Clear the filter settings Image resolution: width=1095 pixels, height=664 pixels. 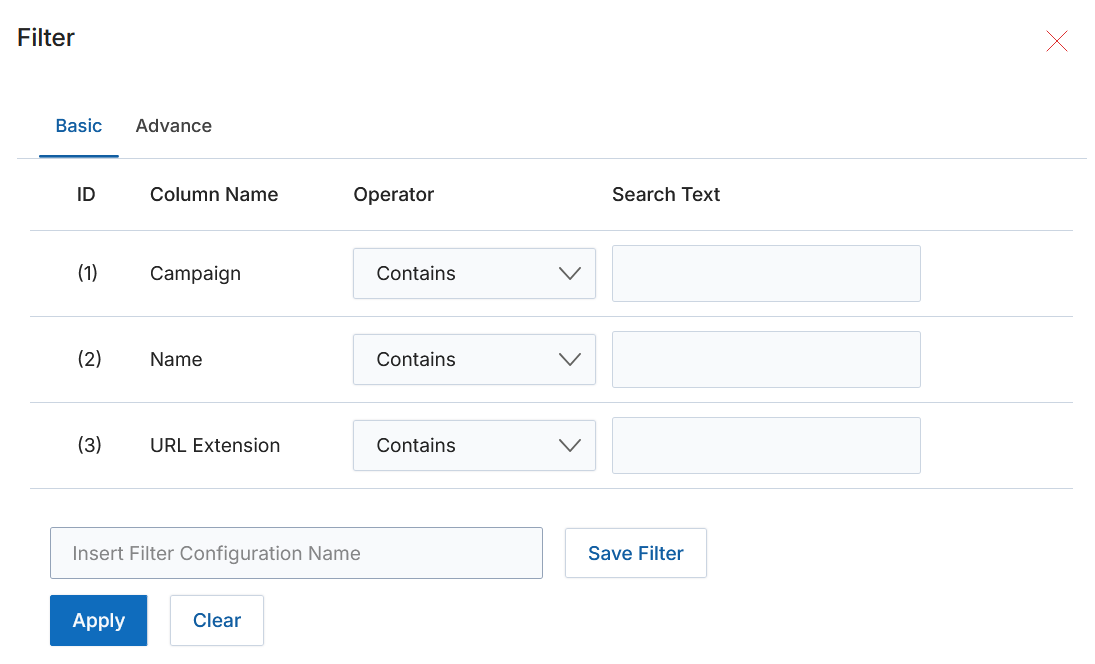coord(216,620)
